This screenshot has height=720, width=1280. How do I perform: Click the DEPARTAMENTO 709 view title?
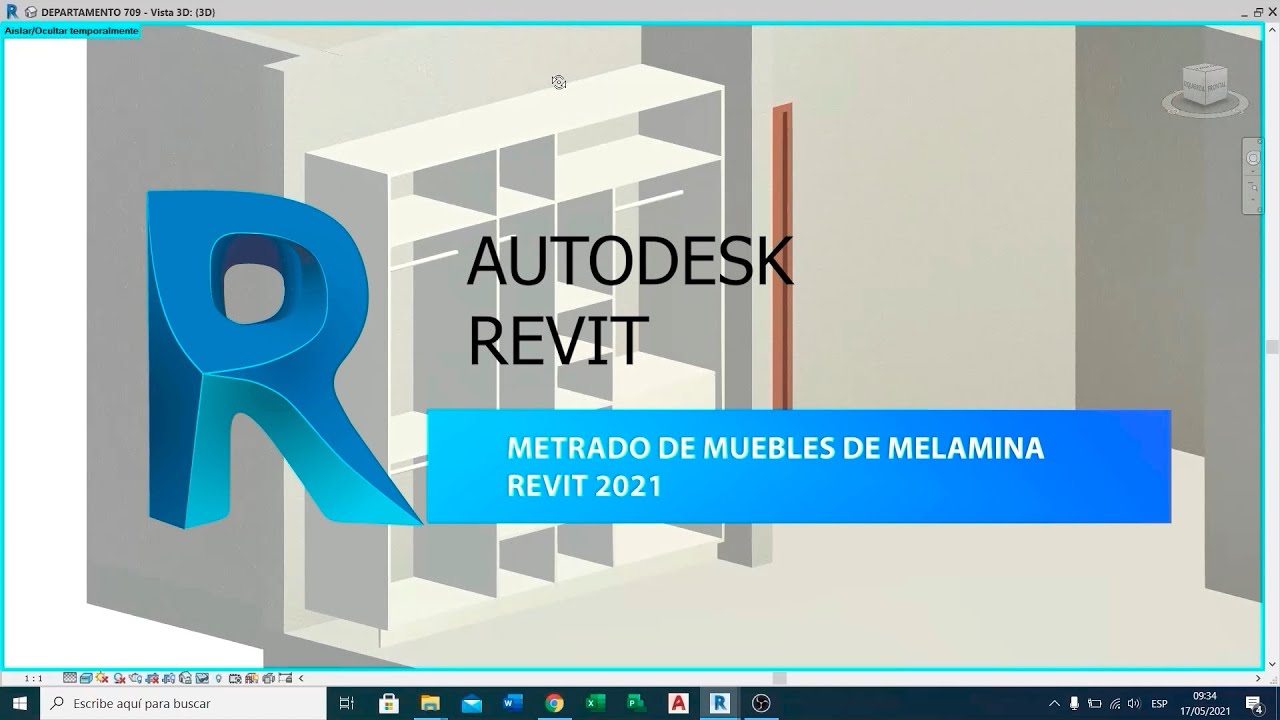coord(128,12)
